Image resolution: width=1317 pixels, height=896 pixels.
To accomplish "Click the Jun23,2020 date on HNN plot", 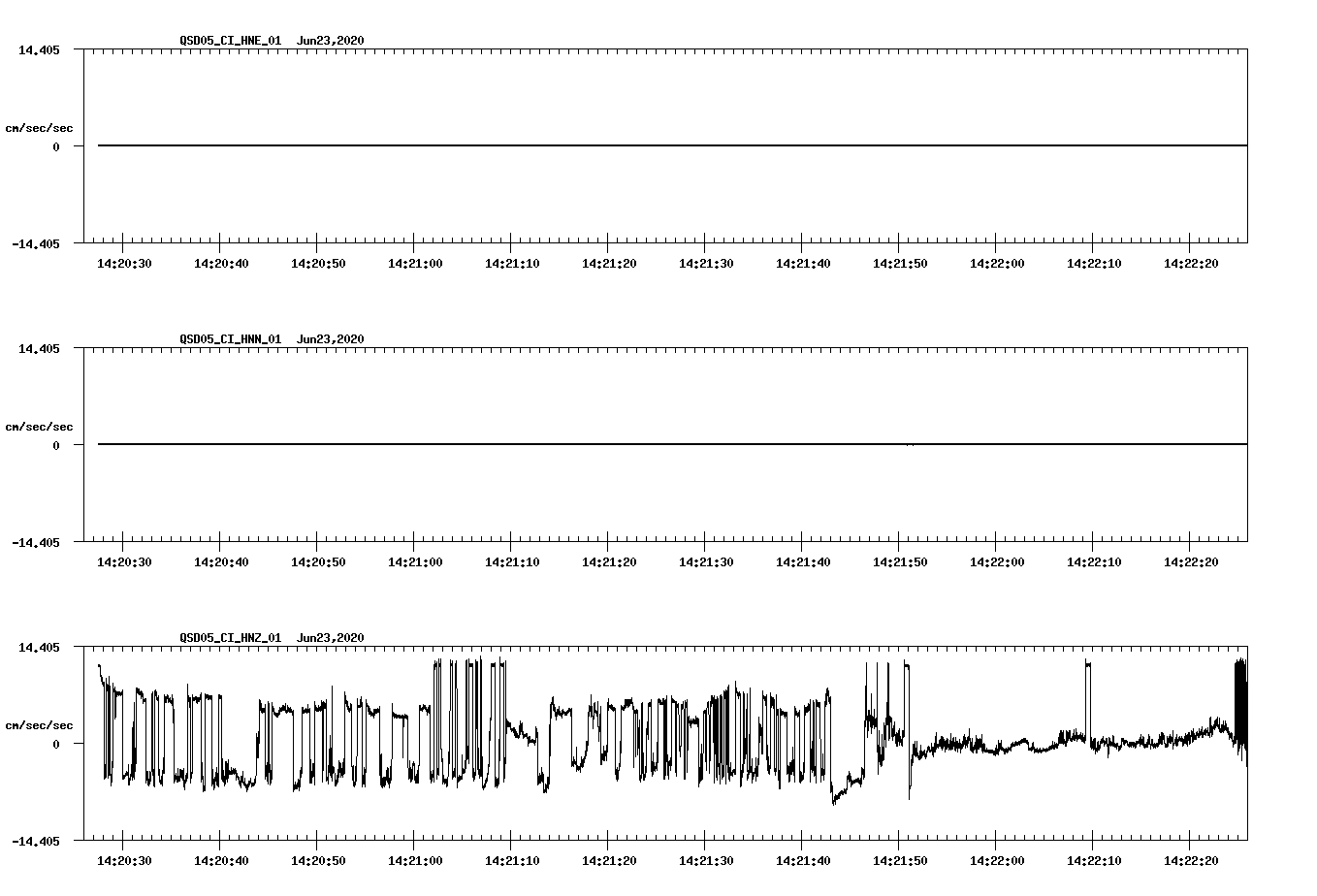I will coord(331,339).
